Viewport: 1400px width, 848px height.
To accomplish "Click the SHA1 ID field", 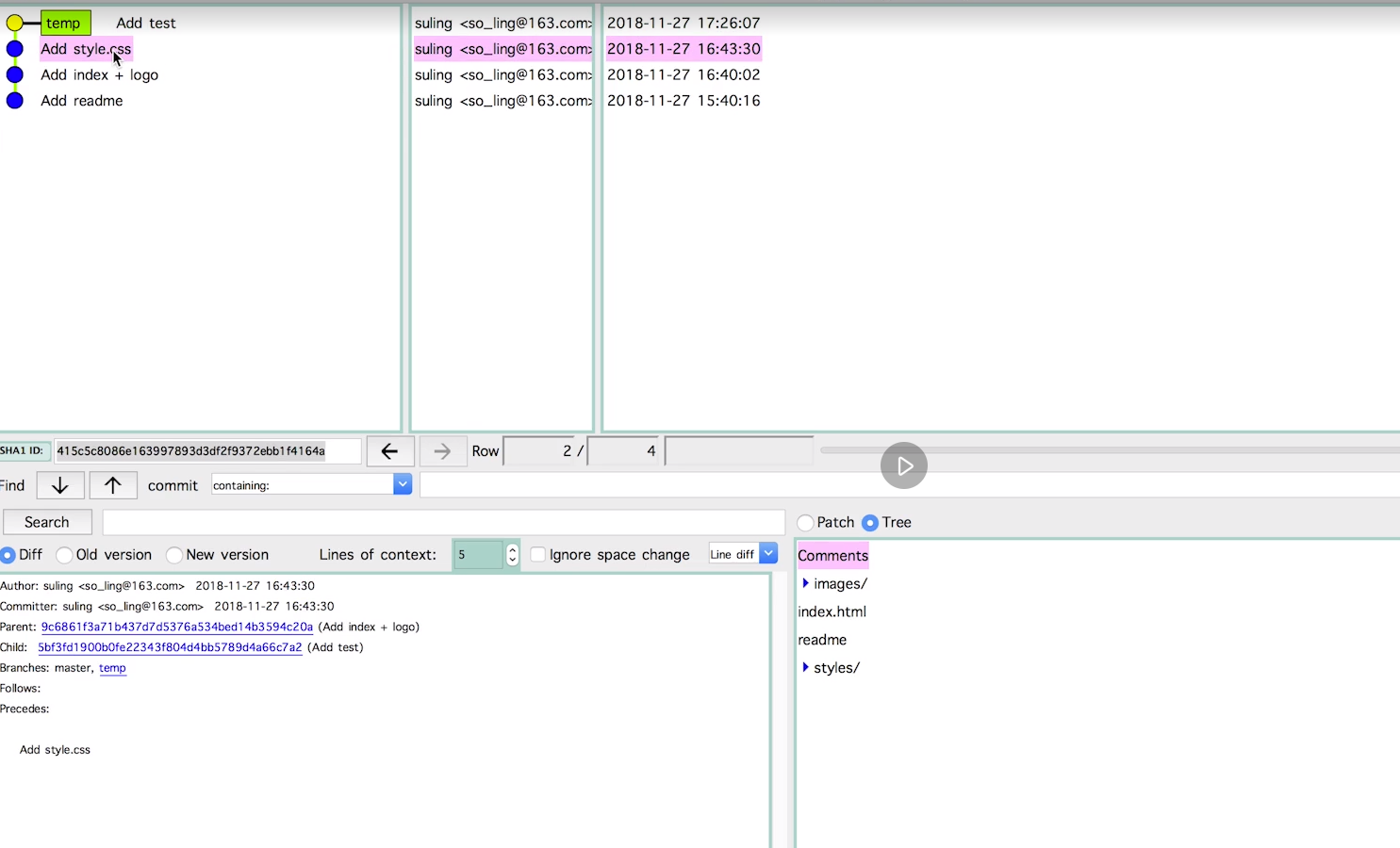I will 207,451.
